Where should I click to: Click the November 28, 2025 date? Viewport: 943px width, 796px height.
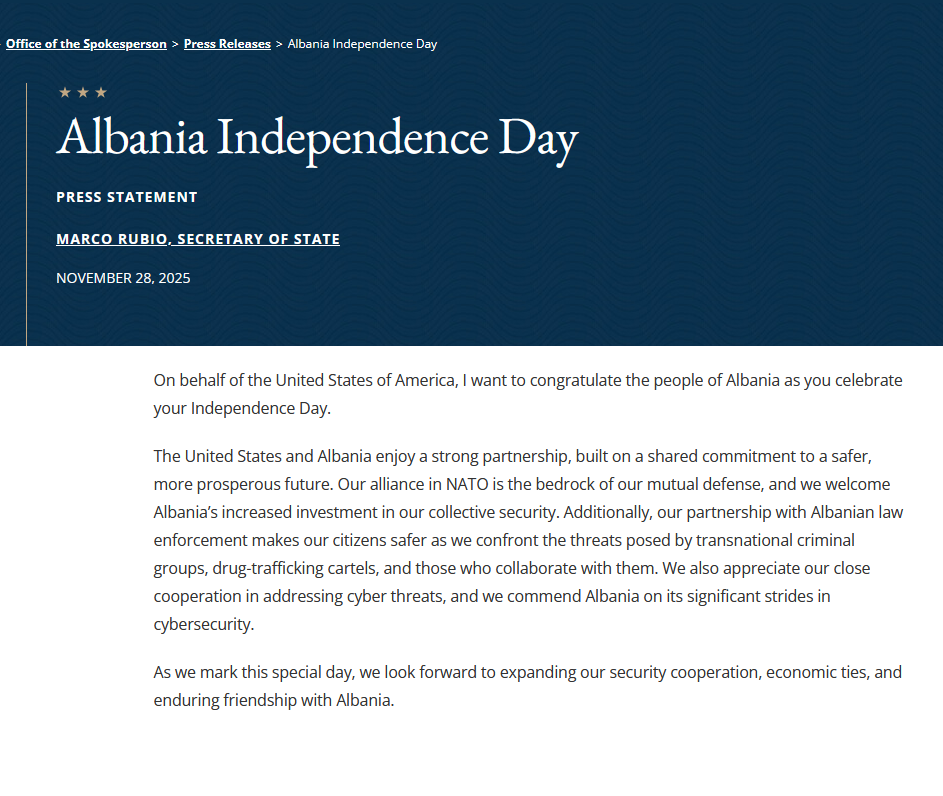[123, 278]
